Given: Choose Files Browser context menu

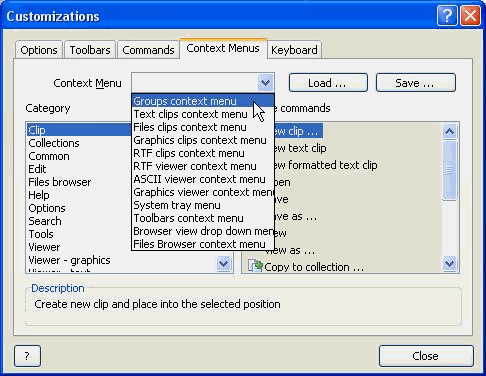Looking at the screenshot, I should [x=203, y=244].
